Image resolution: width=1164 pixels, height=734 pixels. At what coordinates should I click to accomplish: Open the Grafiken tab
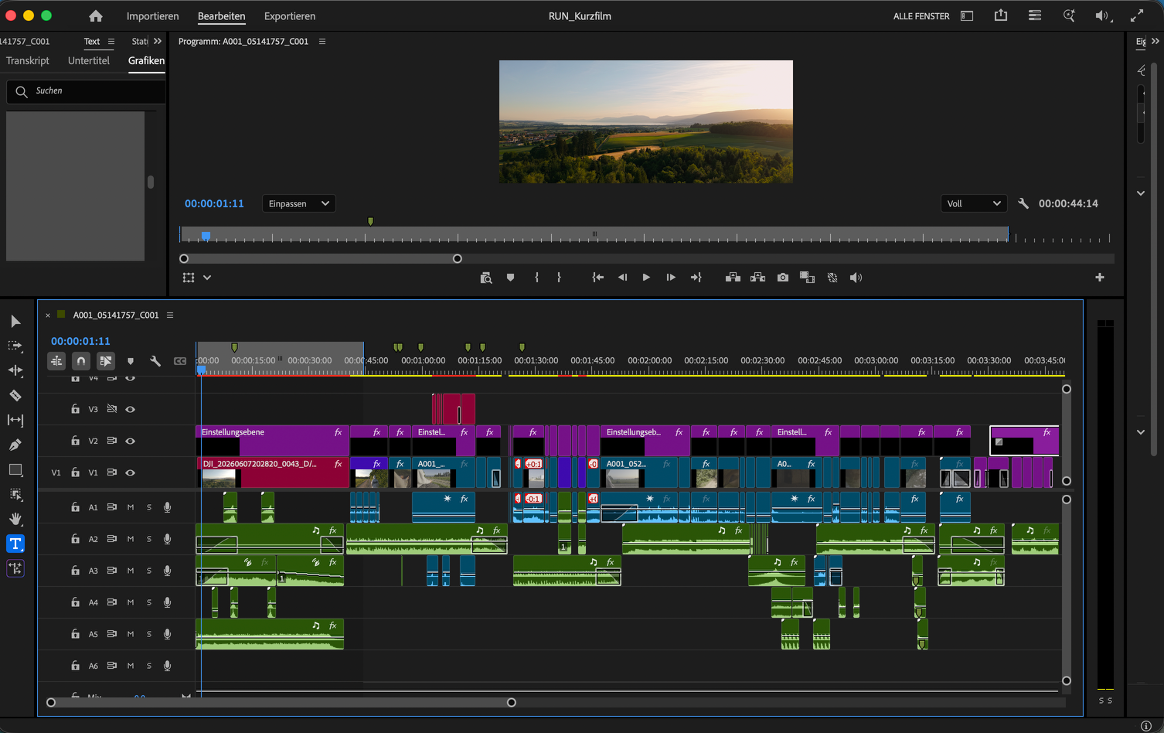146,61
